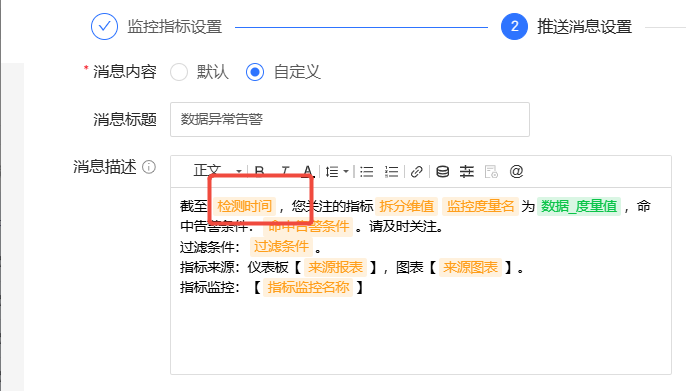Screen dimensions: 686x391
Task: Click the horizontal divider icon in the toolbar
Action: pos(467,172)
